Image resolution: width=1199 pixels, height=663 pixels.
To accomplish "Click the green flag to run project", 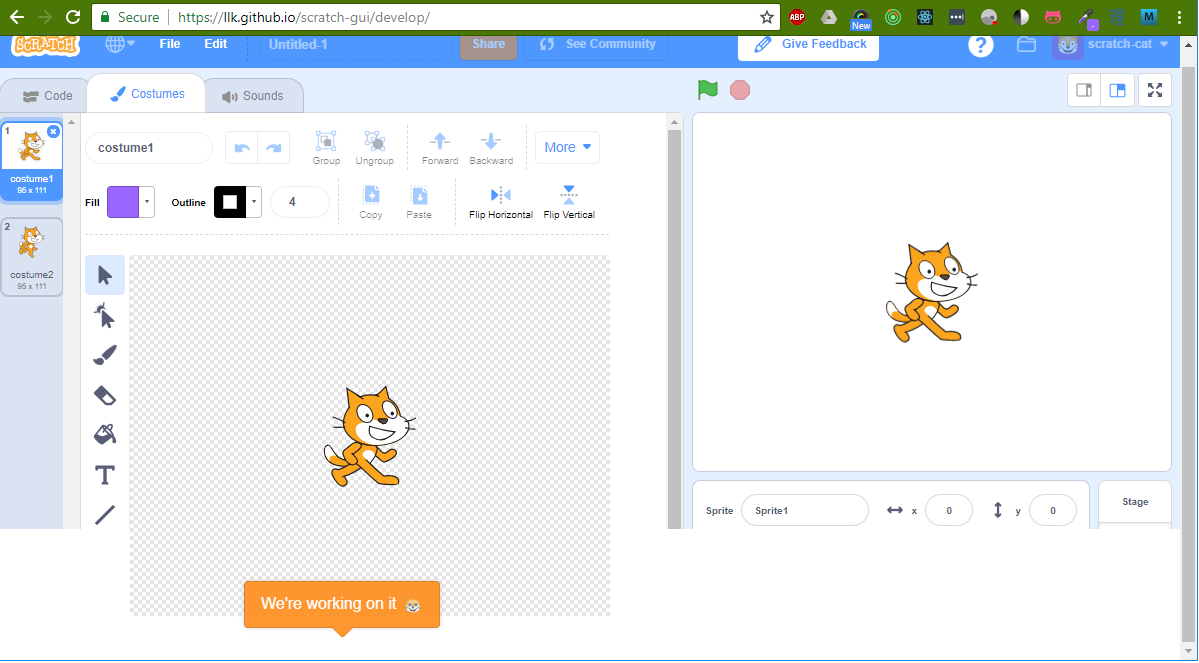I will click(x=707, y=89).
